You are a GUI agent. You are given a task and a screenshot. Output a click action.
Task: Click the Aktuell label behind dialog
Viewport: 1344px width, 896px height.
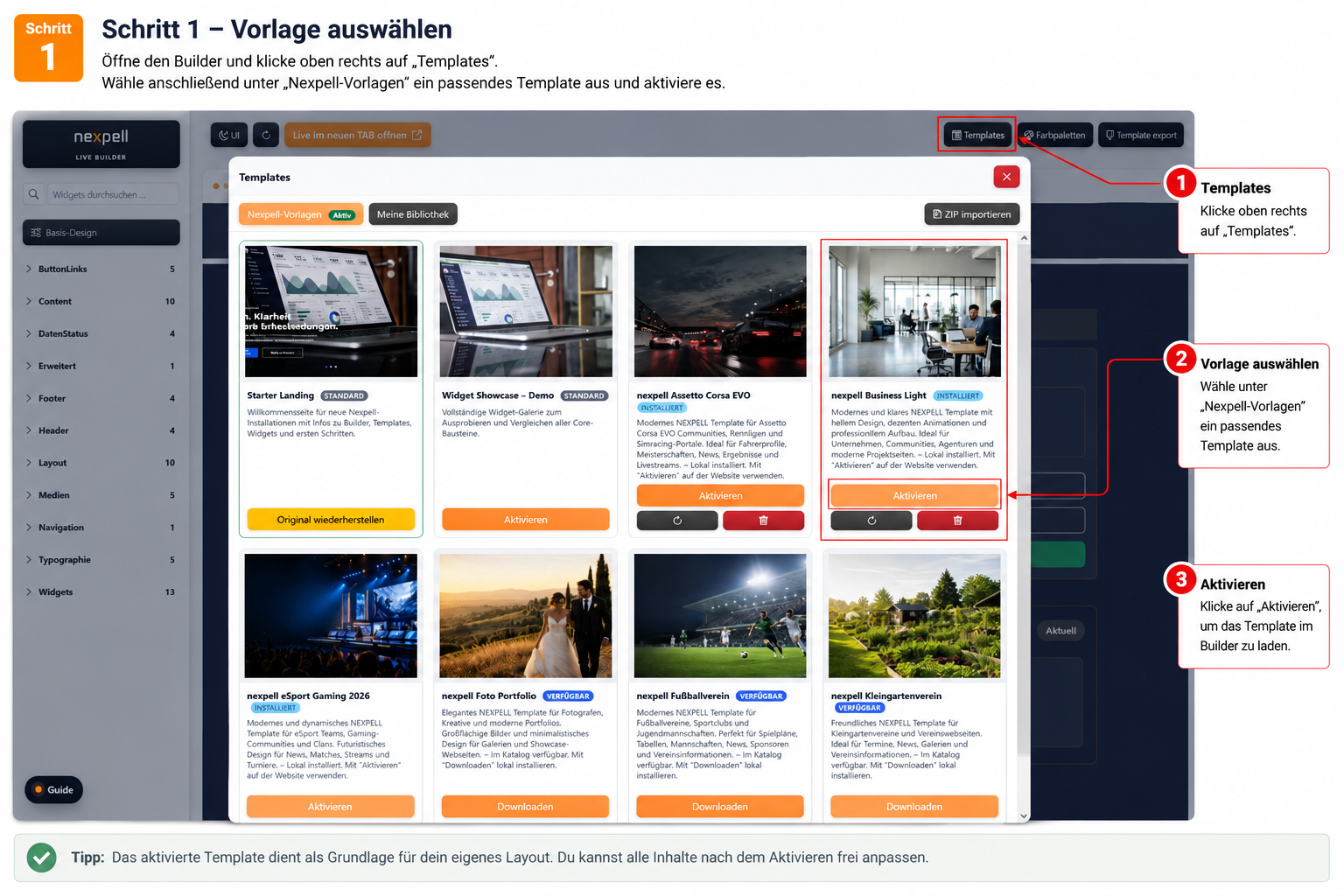coord(1060,631)
